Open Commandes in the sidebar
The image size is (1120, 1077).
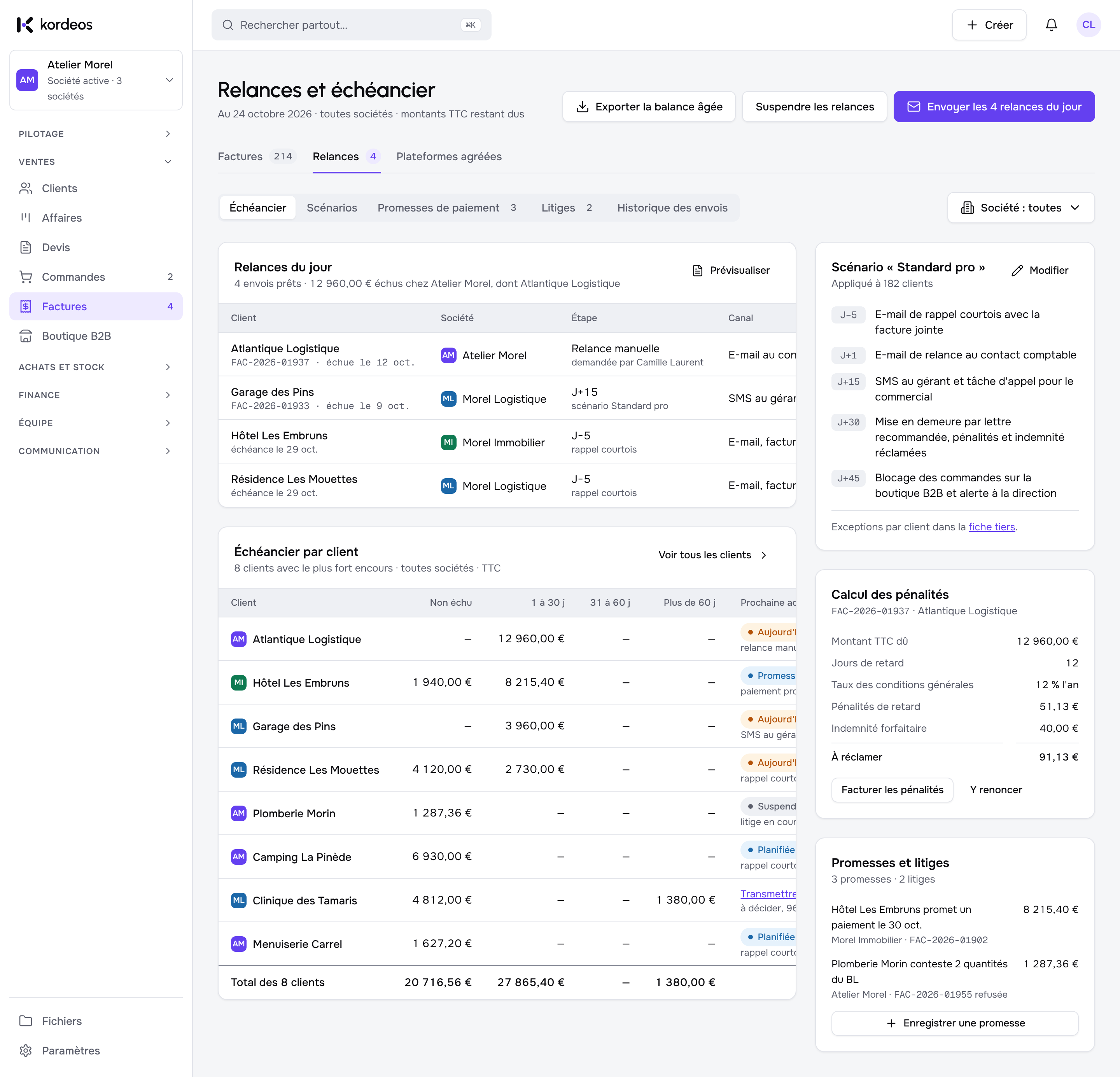pos(96,276)
